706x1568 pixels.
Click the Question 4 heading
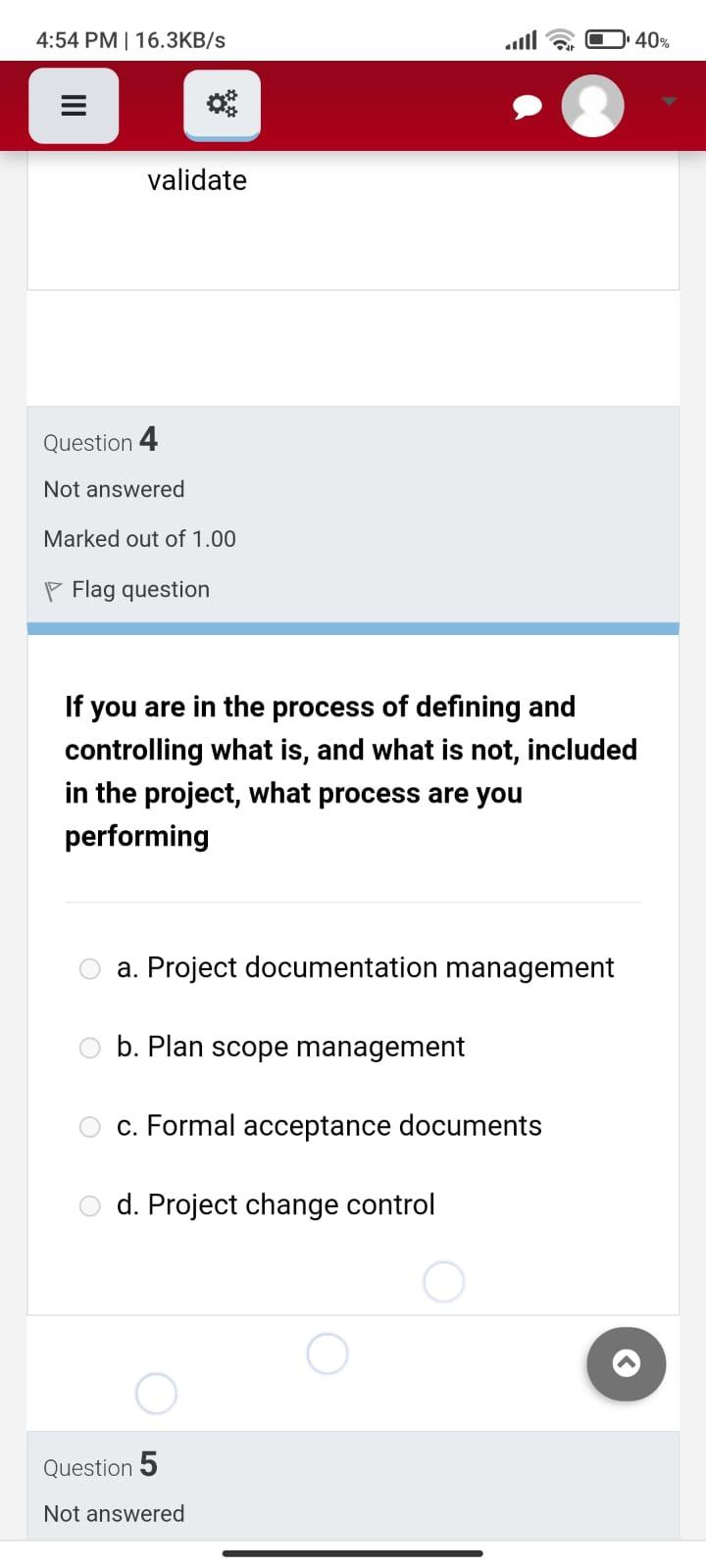(100, 440)
